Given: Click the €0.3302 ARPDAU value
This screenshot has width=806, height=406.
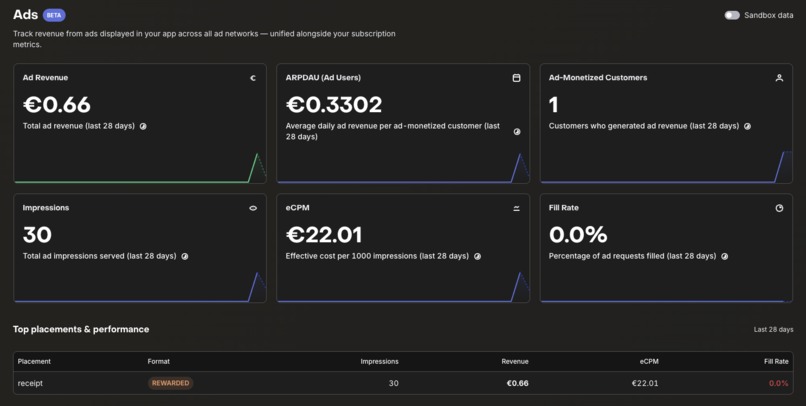Looking at the screenshot, I should tap(334, 105).
